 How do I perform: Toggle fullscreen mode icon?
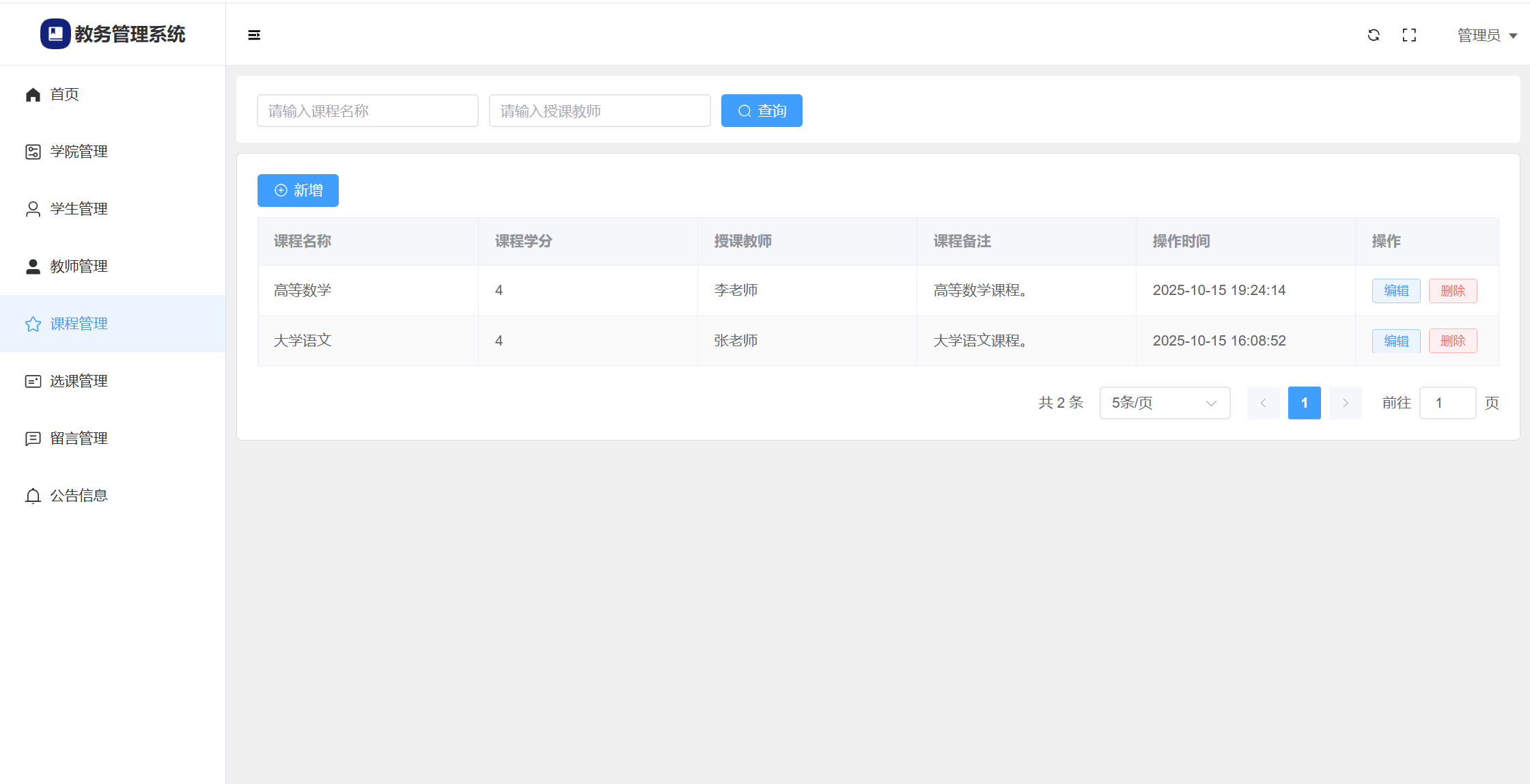click(x=1409, y=35)
